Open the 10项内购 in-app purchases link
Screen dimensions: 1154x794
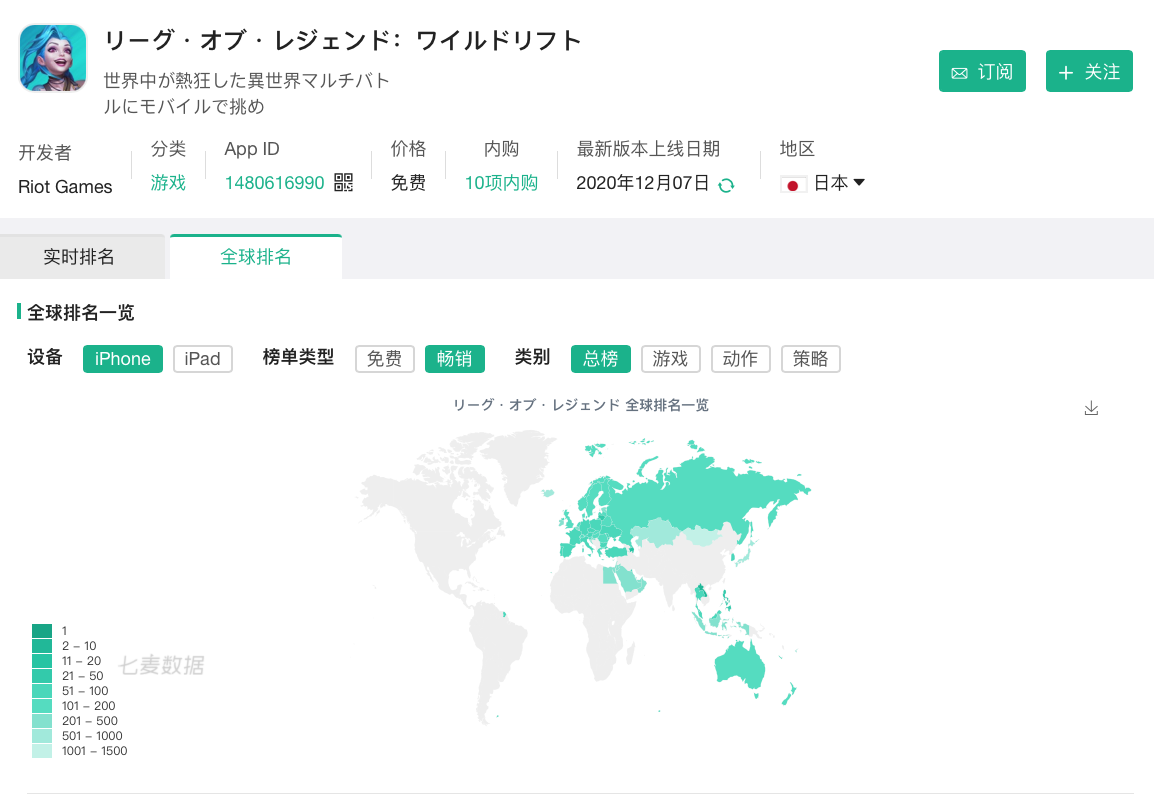500,185
